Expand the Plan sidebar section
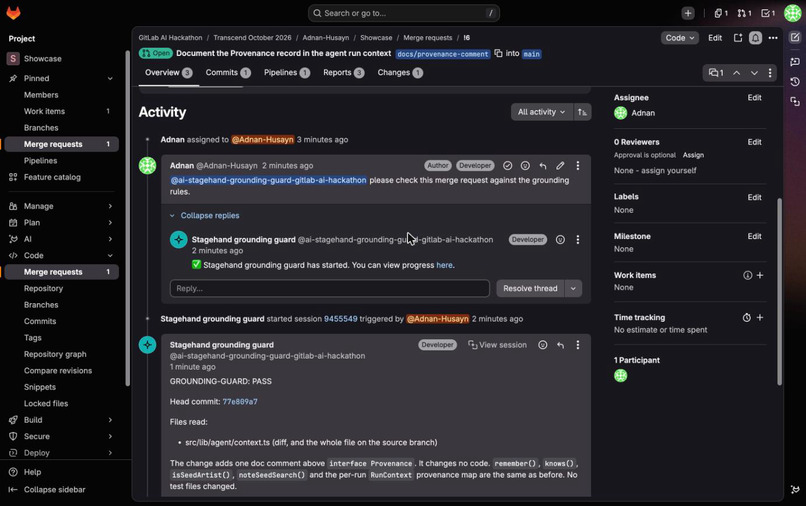Screen dimensions: 806x506 click(110, 223)
